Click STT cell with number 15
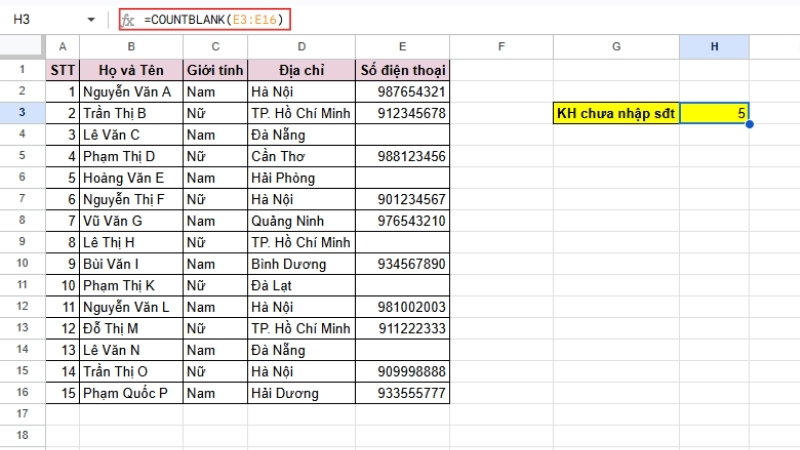Image resolution: width=800 pixels, height=450 pixels. (63, 393)
